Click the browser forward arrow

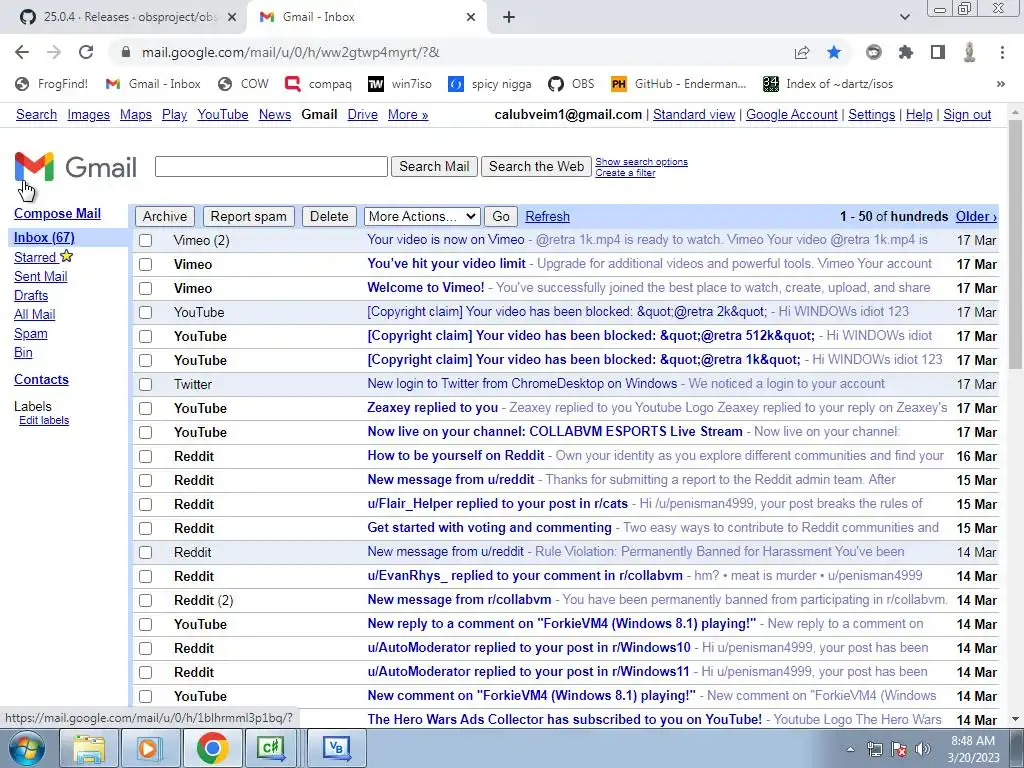click(54, 52)
